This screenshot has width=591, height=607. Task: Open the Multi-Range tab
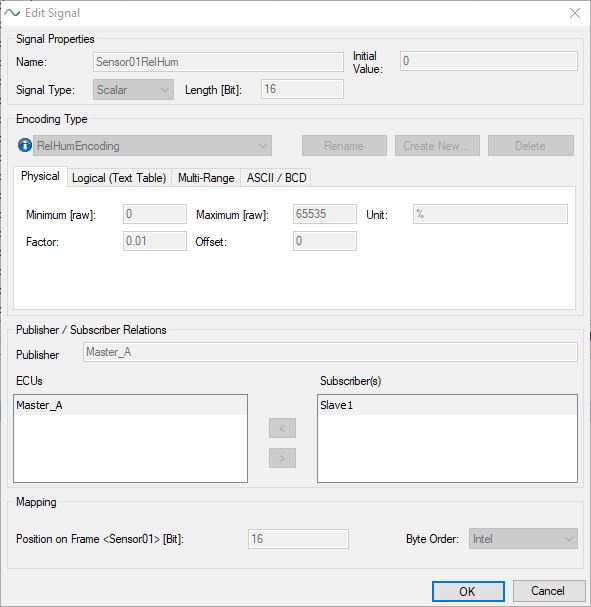pos(206,178)
